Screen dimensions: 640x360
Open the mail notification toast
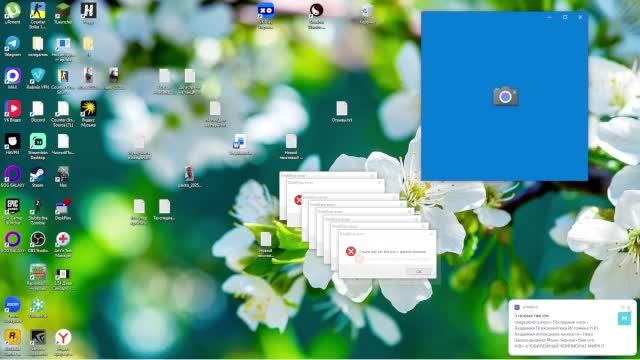click(572, 328)
